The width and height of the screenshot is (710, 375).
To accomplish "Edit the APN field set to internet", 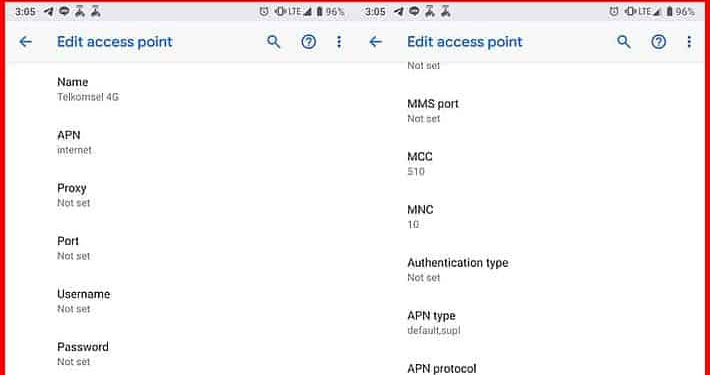I will (x=181, y=142).
